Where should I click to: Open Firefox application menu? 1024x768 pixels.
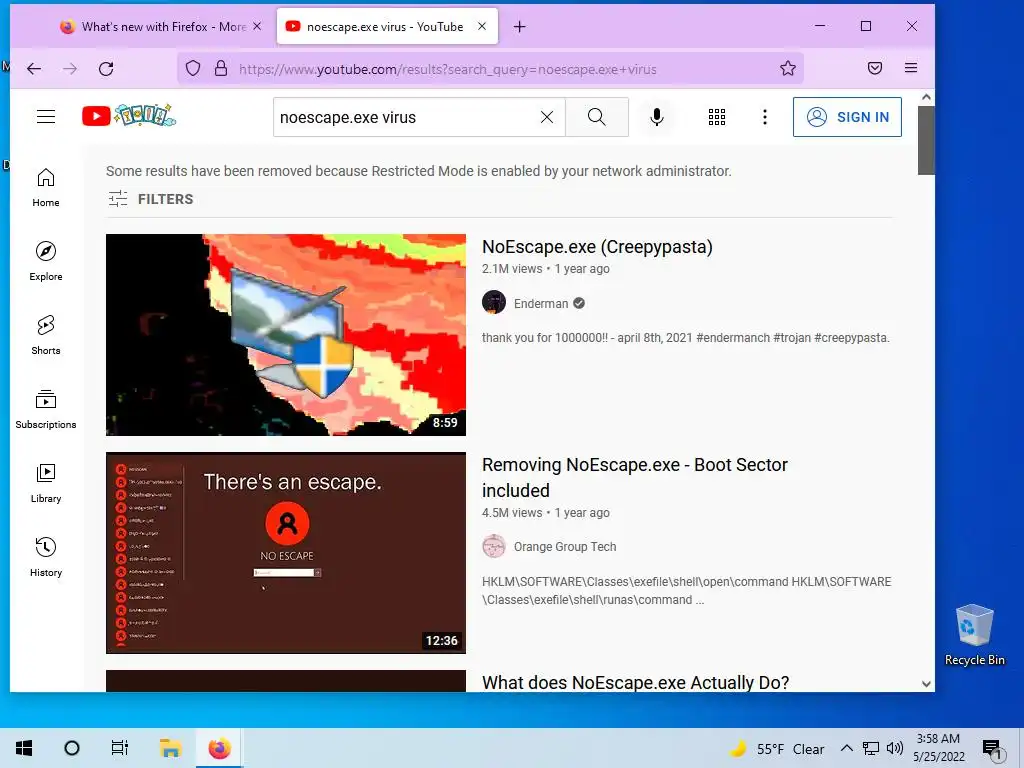911,69
